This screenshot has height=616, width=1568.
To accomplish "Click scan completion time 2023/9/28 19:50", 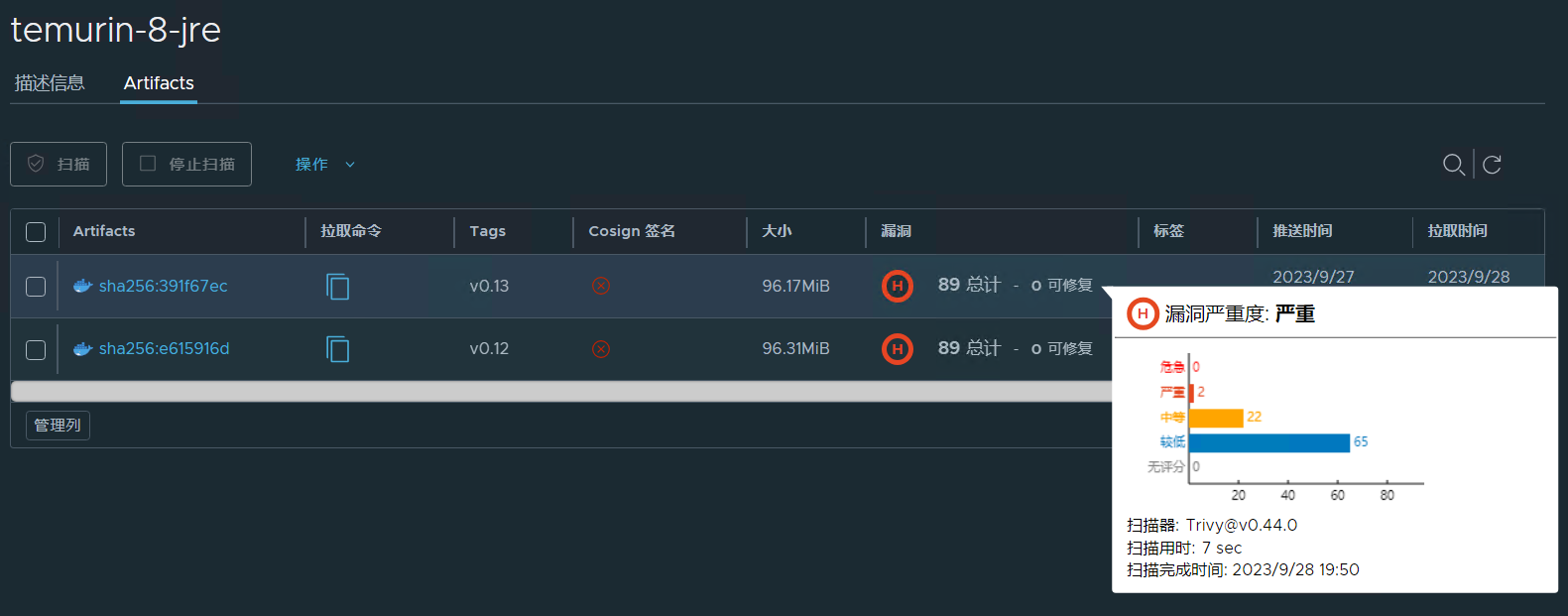I will [x=1295, y=570].
